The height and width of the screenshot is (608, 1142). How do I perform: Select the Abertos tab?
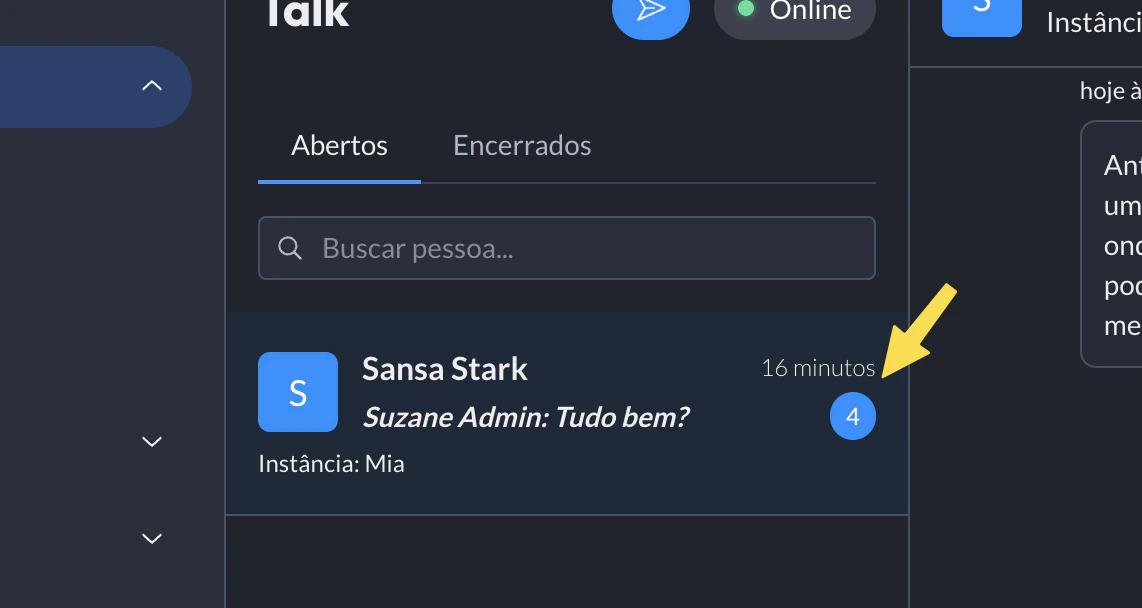pyautogui.click(x=339, y=145)
